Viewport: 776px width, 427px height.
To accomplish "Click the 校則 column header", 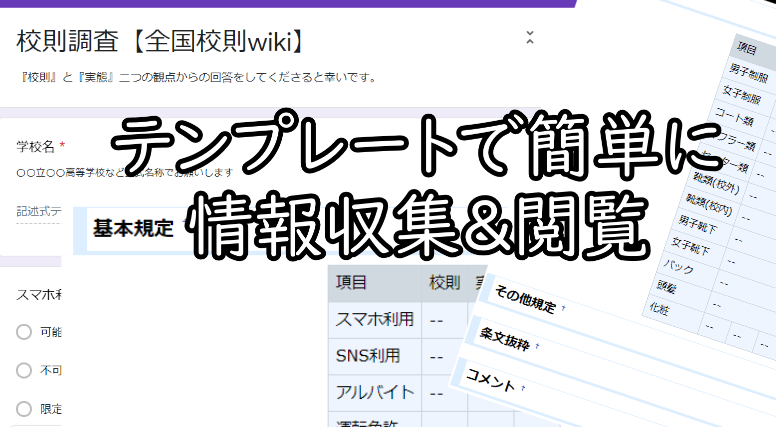I will (444, 283).
